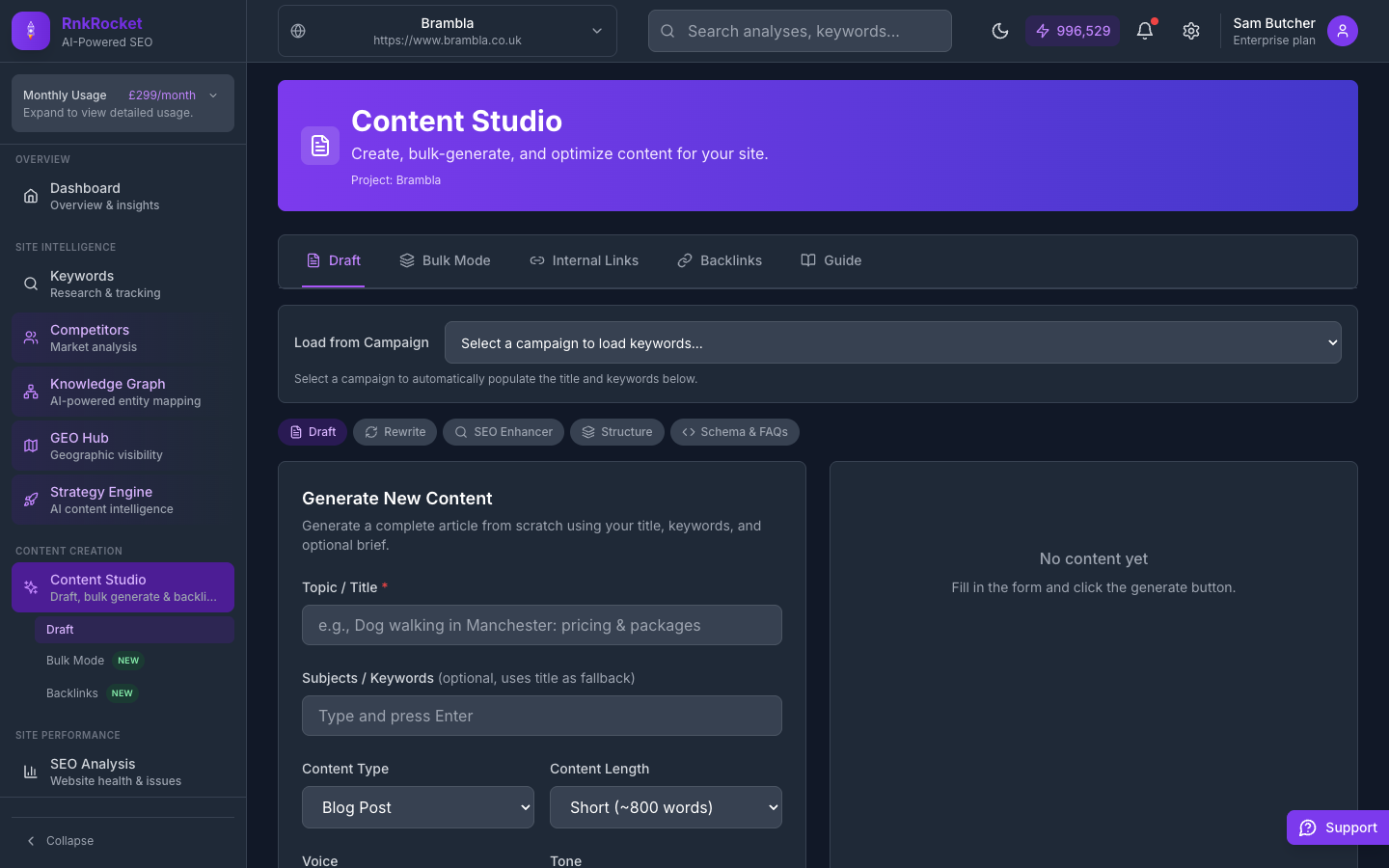Viewport: 1389px width, 868px height.
Task: Select the Draft mode pill
Action: click(x=312, y=432)
